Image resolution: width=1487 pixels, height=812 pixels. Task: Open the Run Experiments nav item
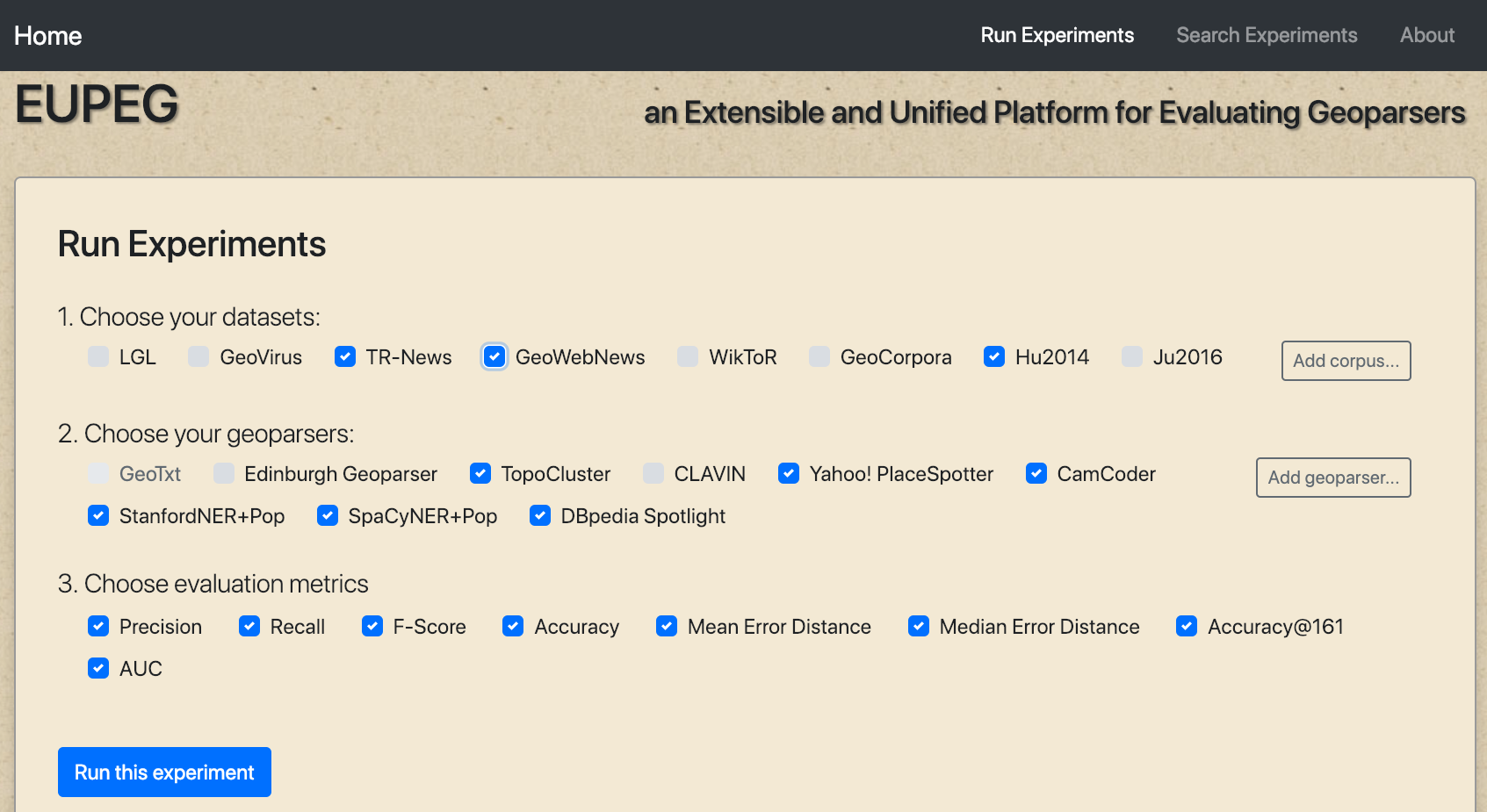1058,35
